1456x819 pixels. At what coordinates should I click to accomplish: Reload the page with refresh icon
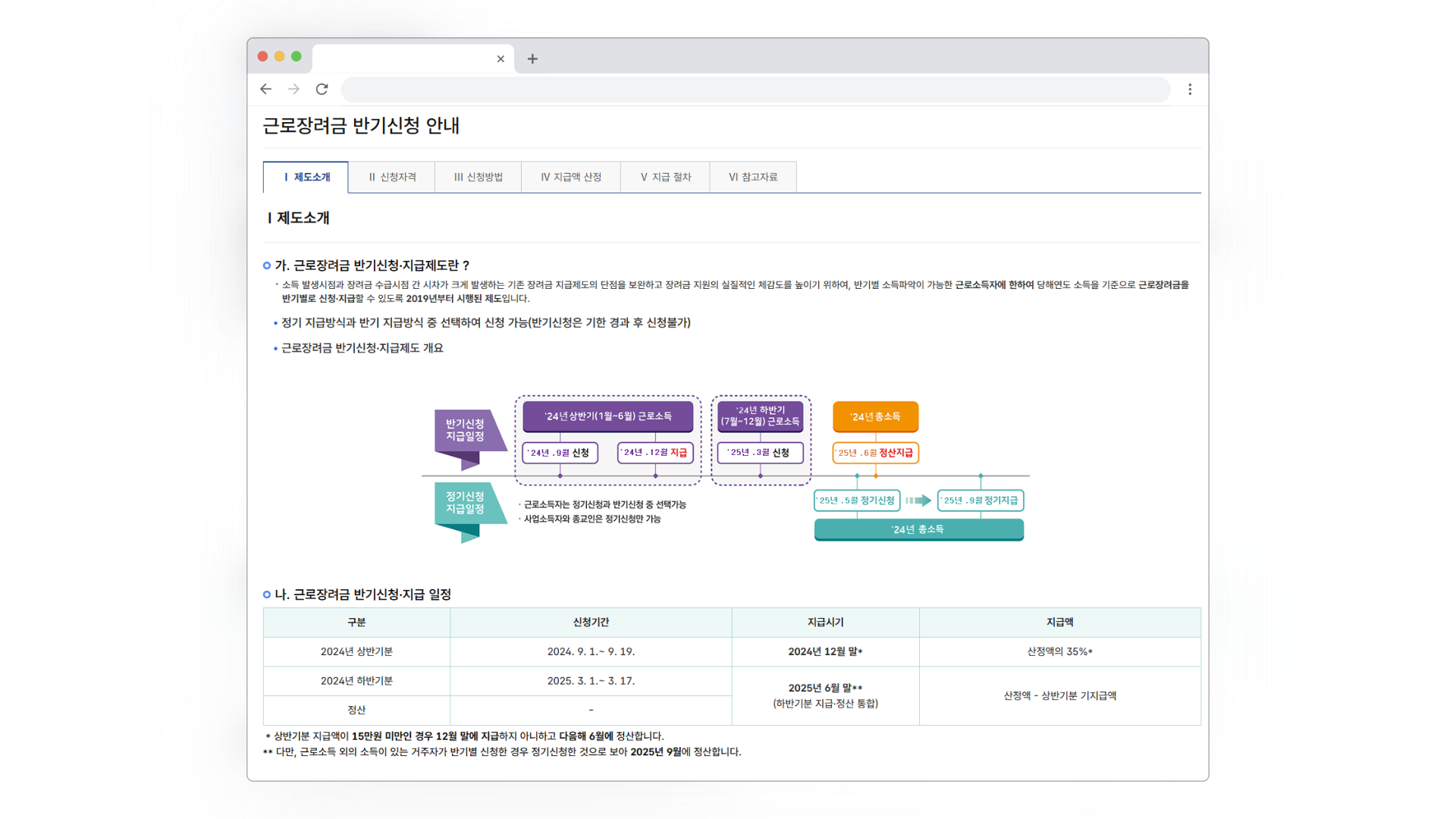click(x=322, y=89)
